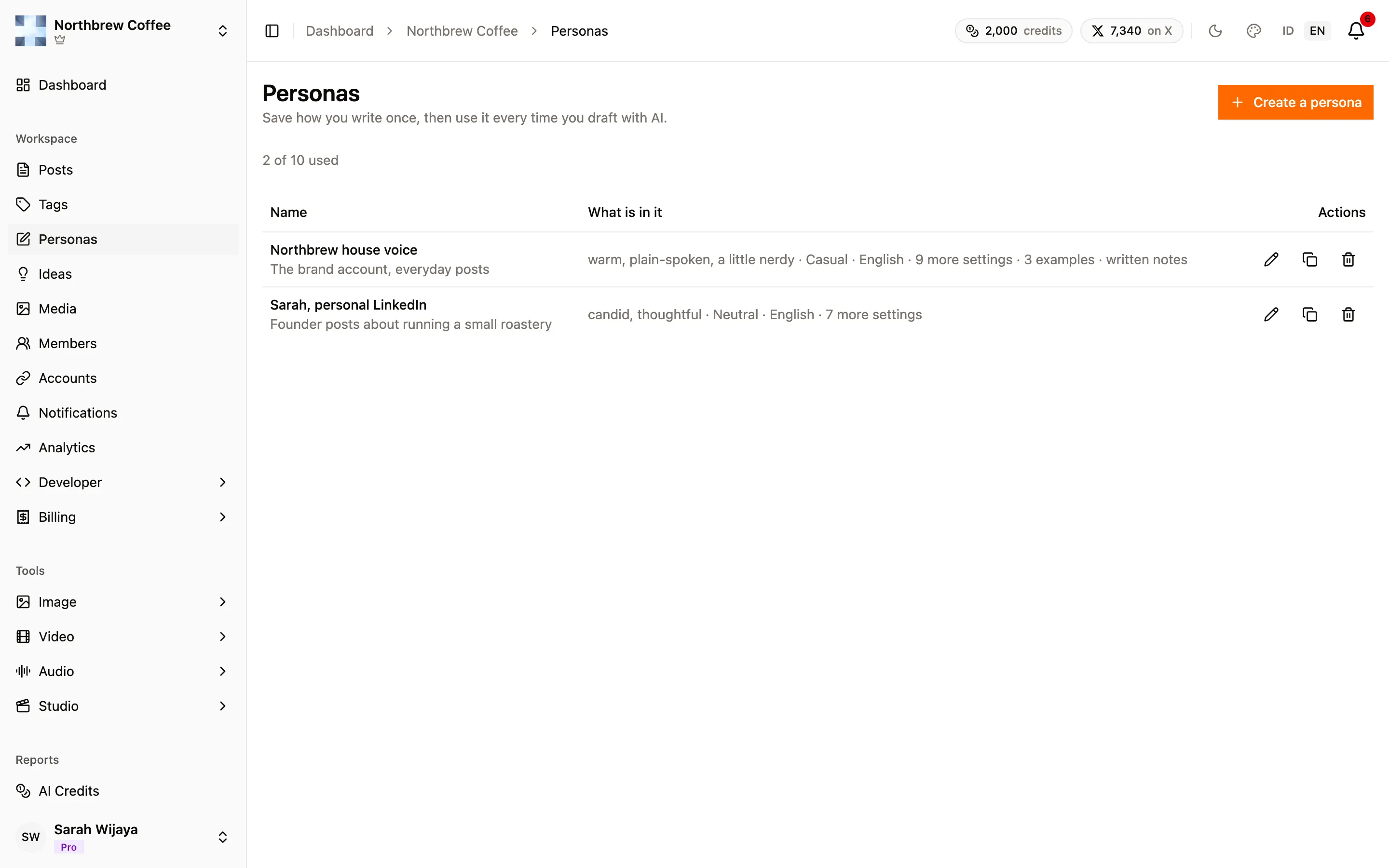Open Ideas in the sidebar
Screen dimensions: 1389x868
[123, 274]
